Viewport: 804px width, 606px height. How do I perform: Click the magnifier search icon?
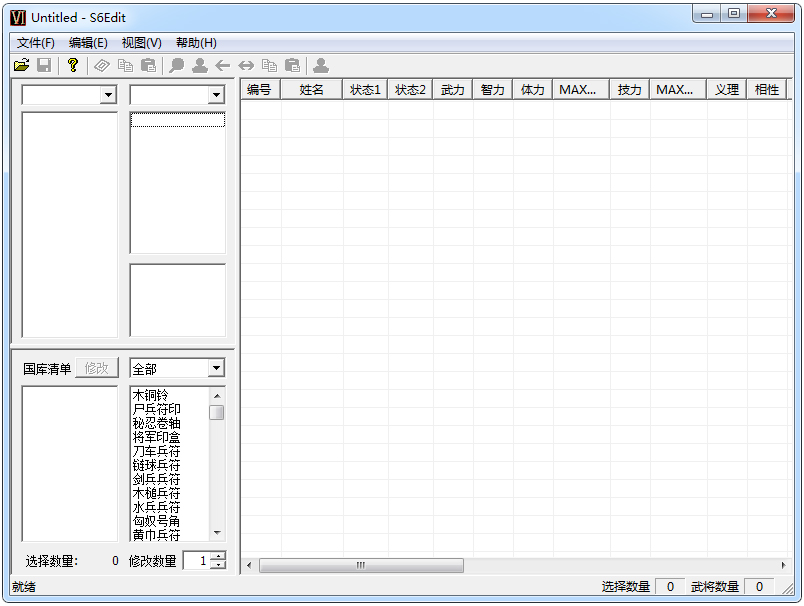pyautogui.click(x=176, y=65)
